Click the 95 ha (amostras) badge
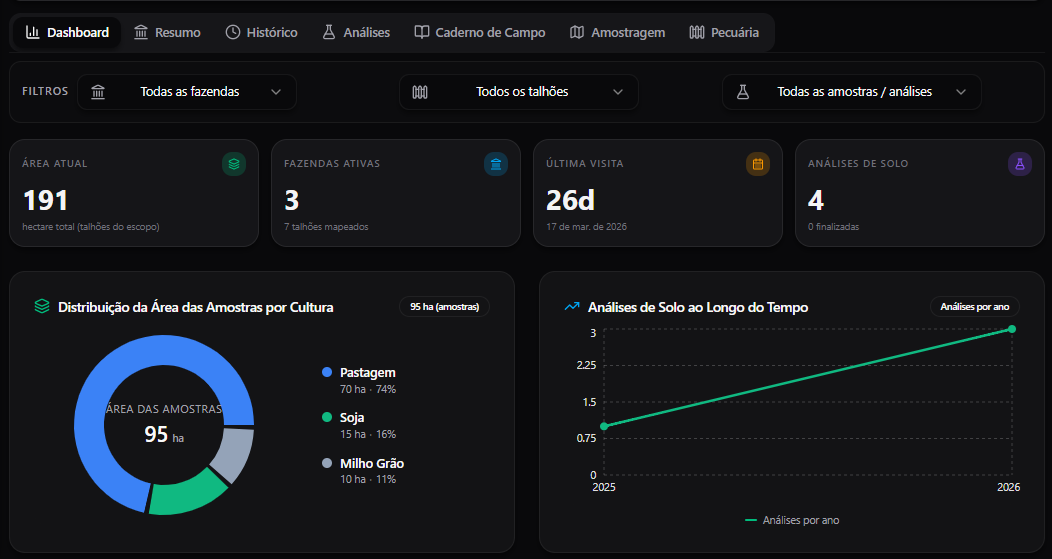This screenshot has width=1052, height=559. [444, 307]
